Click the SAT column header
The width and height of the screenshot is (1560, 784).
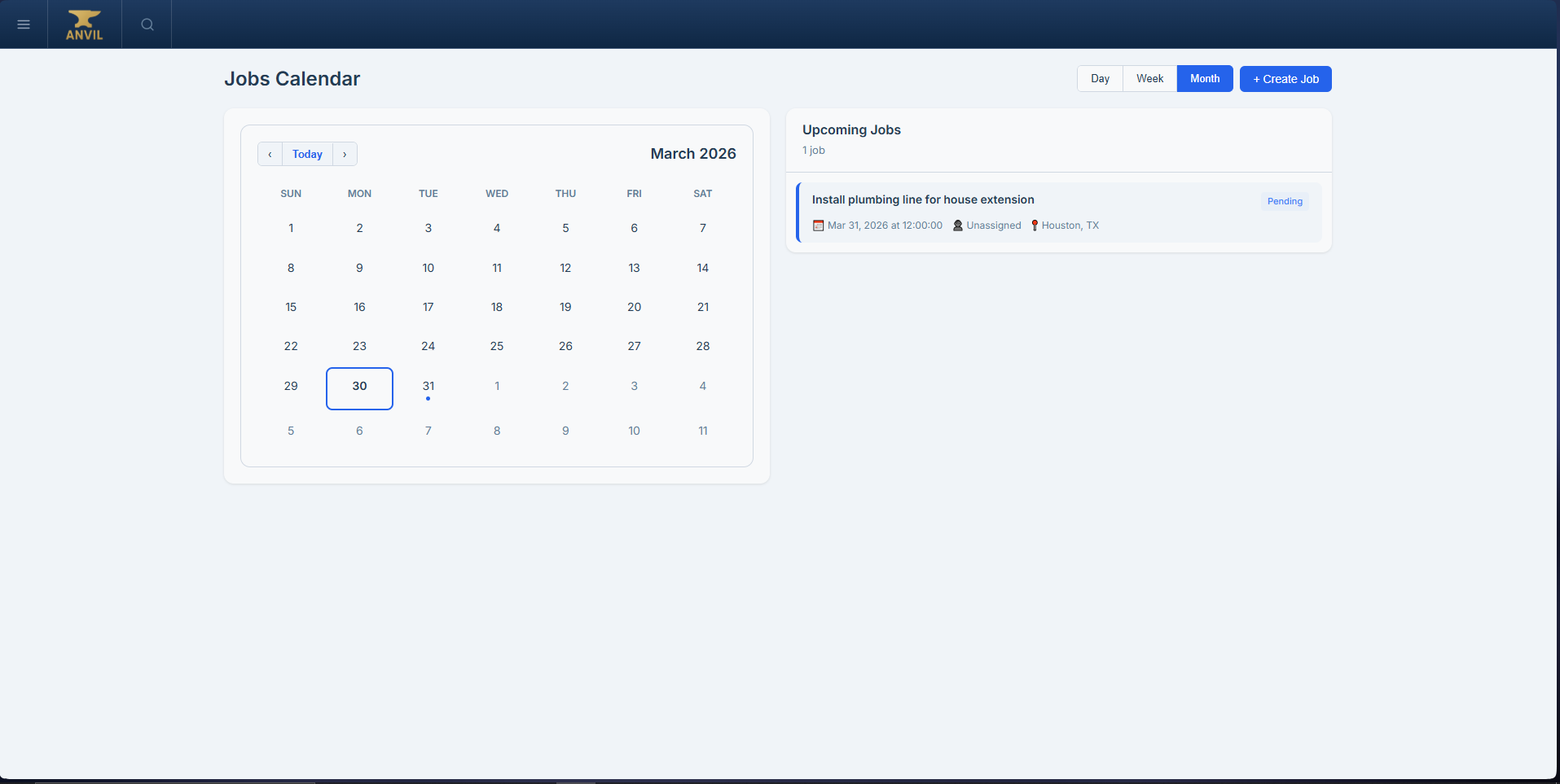[702, 193]
